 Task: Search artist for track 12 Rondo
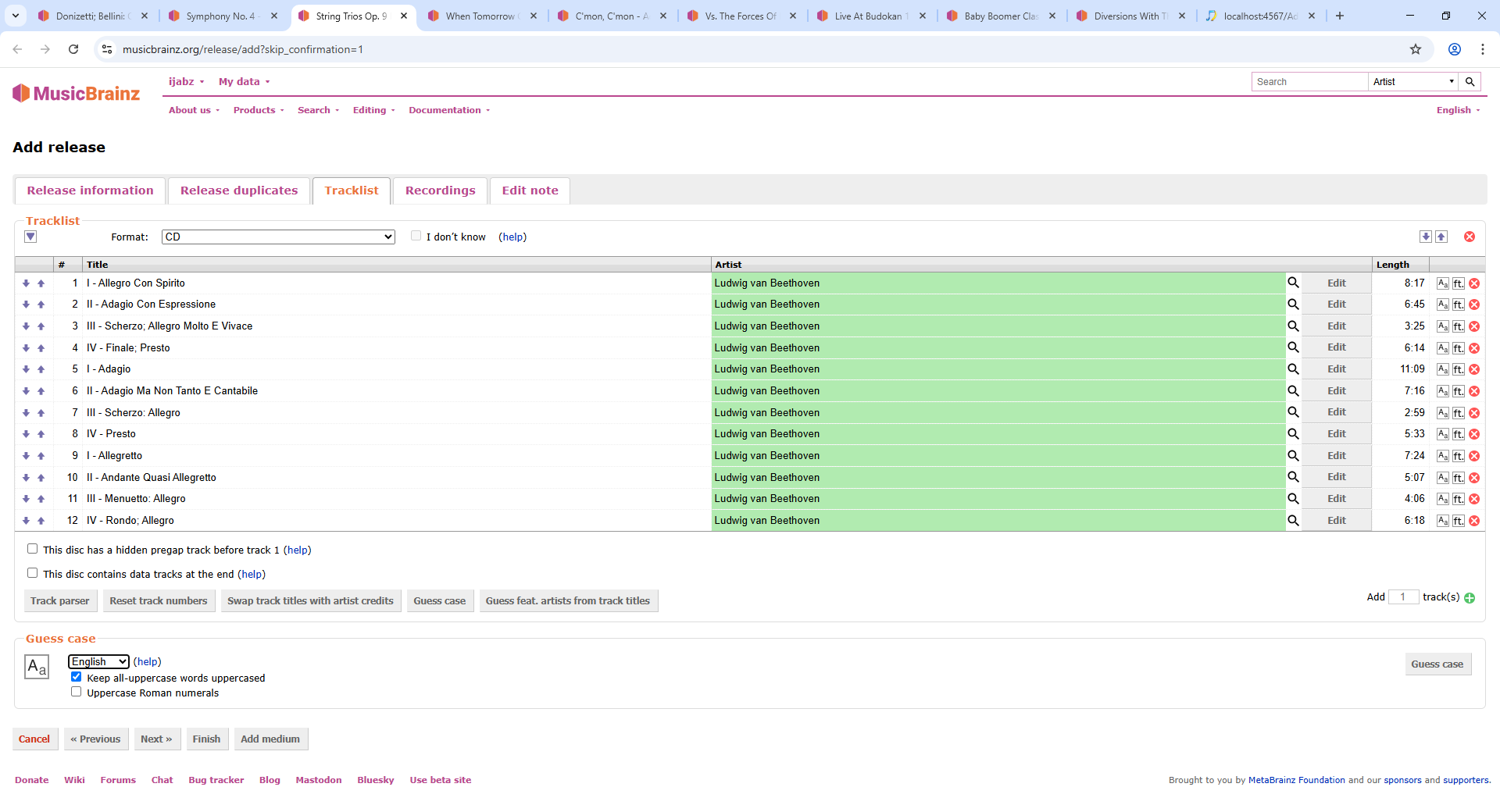[x=1293, y=521]
